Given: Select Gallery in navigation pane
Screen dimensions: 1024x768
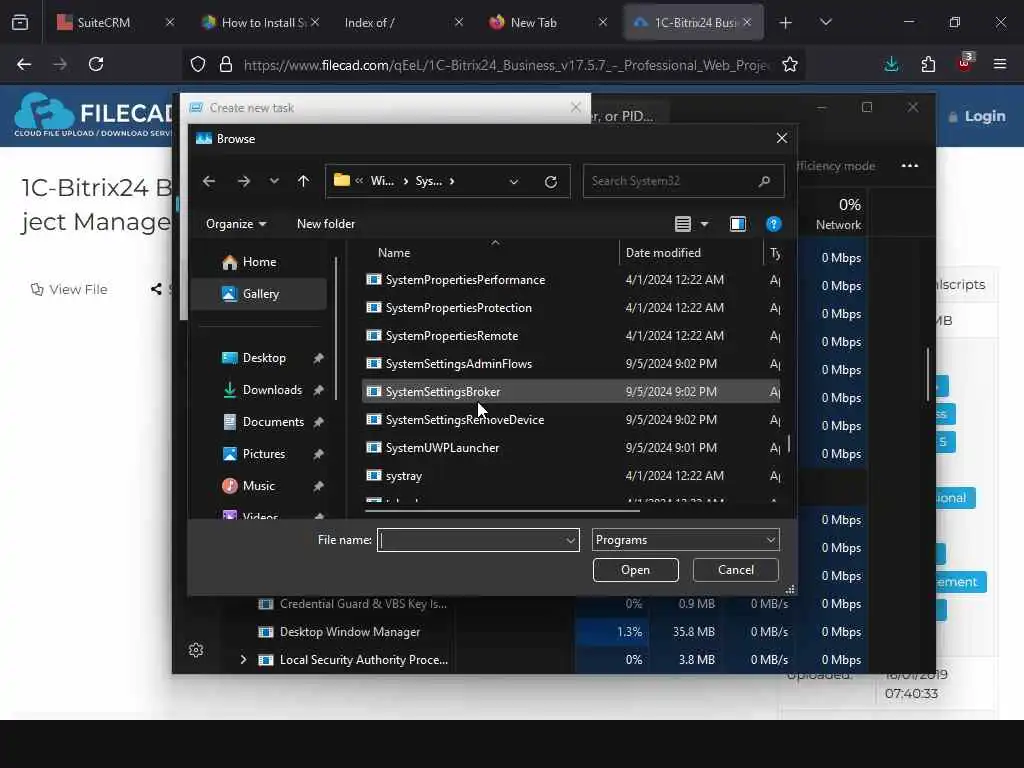Looking at the screenshot, I should click(x=259, y=294).
